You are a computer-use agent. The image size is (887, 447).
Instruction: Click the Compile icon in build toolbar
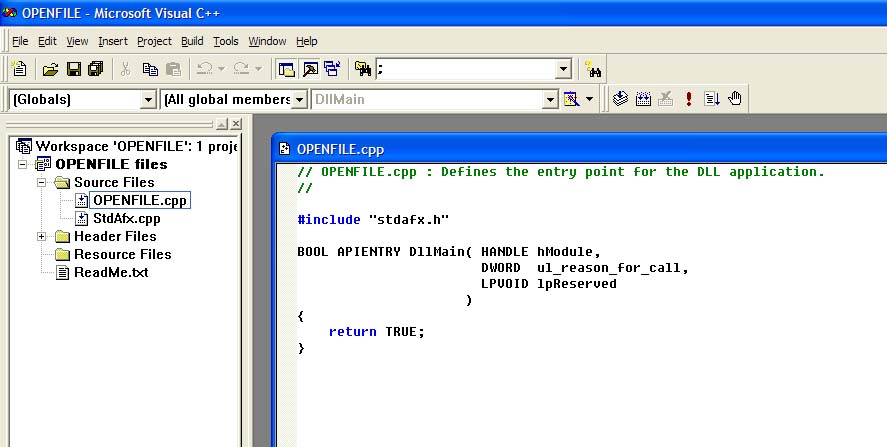click(620, 99)
